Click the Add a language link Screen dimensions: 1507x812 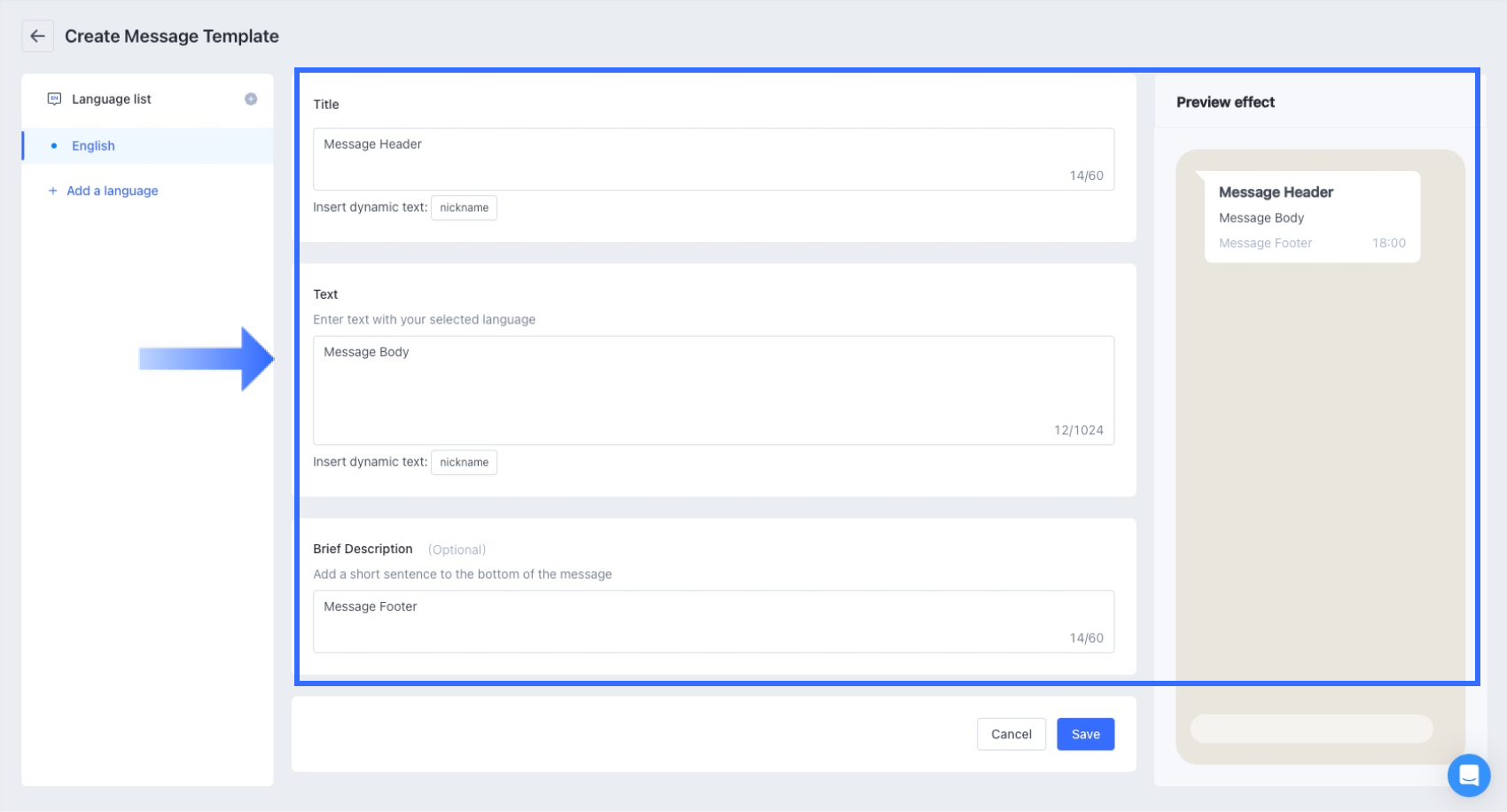(x=112, y=191)
